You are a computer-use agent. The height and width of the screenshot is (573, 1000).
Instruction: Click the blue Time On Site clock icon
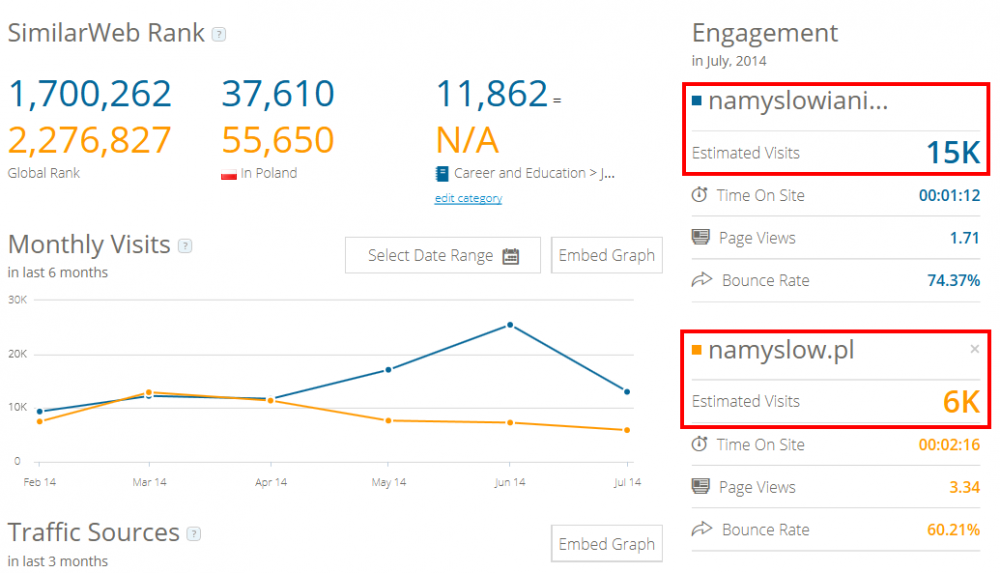click(x=700, y=195)
